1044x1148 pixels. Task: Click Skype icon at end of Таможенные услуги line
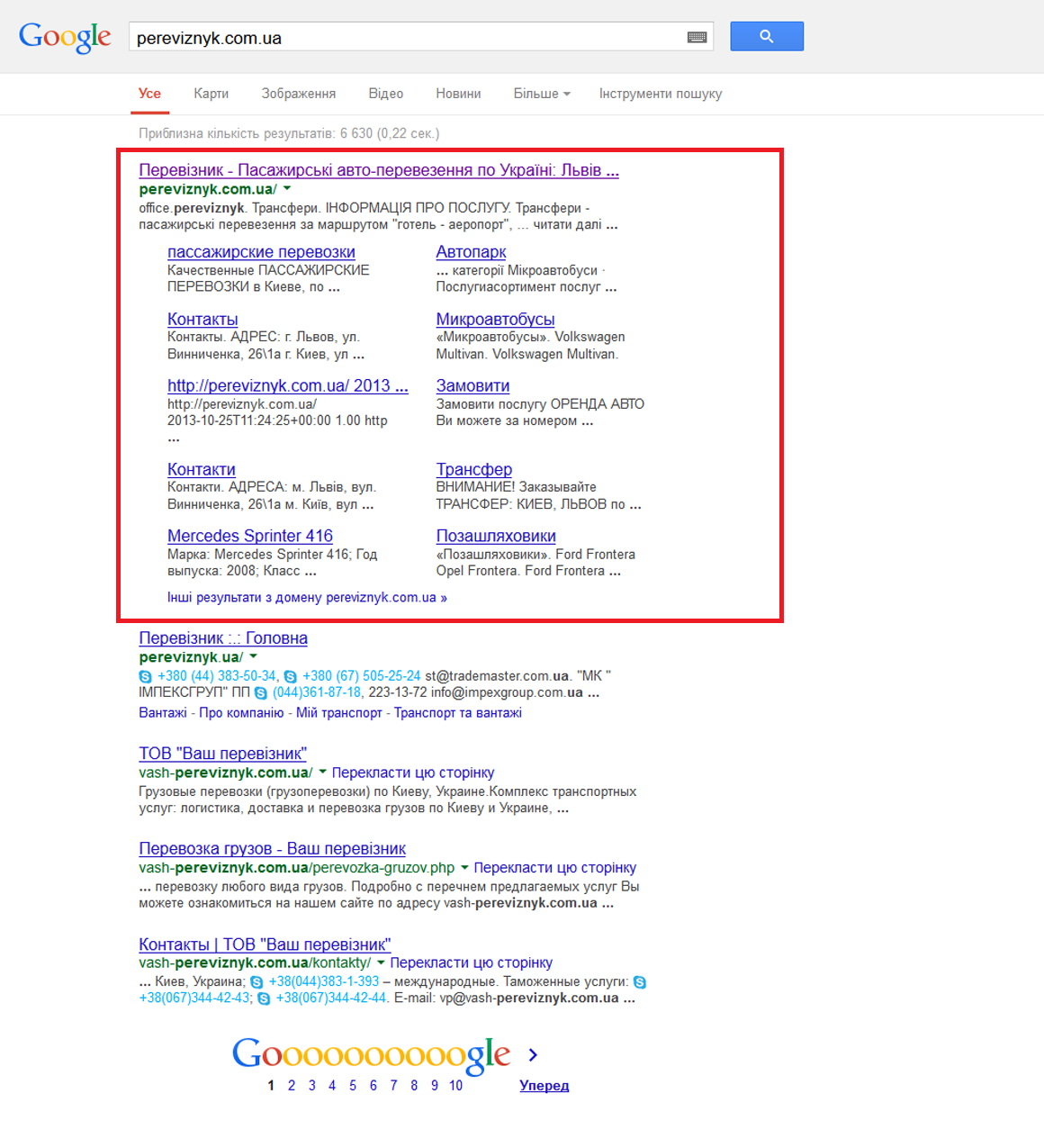(640, 982)
